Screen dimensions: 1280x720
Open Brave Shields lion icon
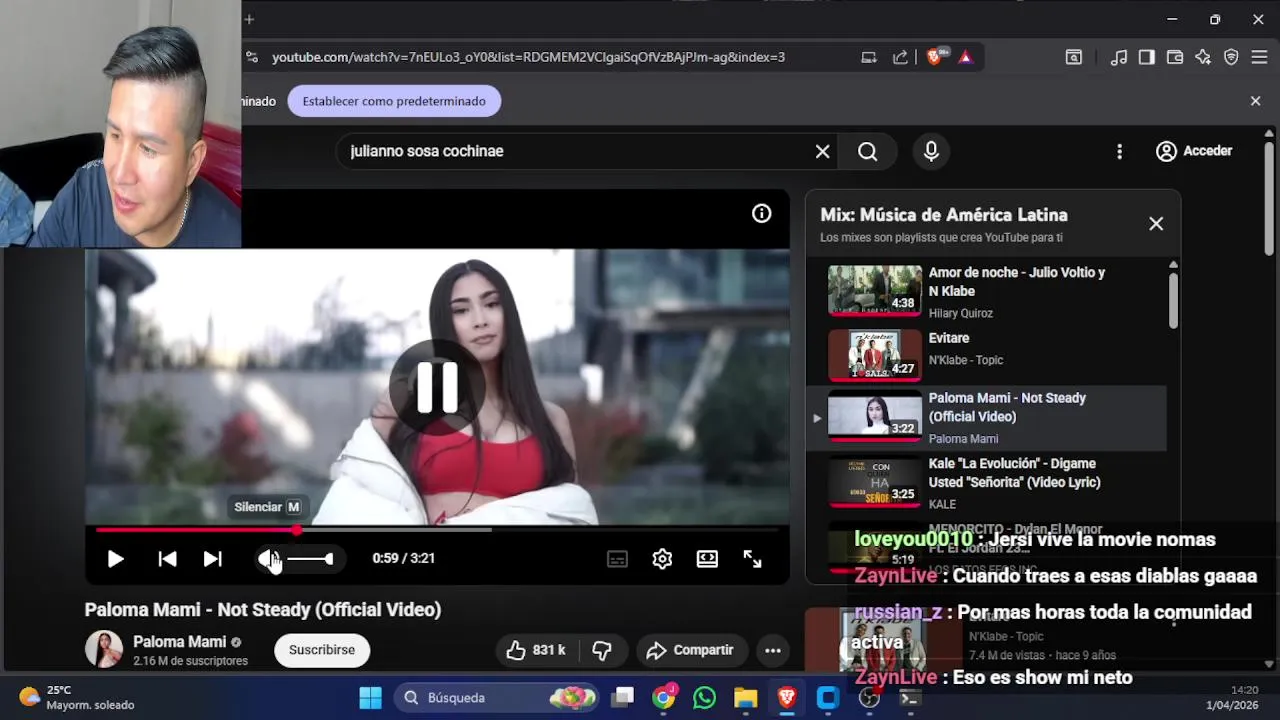935,57
